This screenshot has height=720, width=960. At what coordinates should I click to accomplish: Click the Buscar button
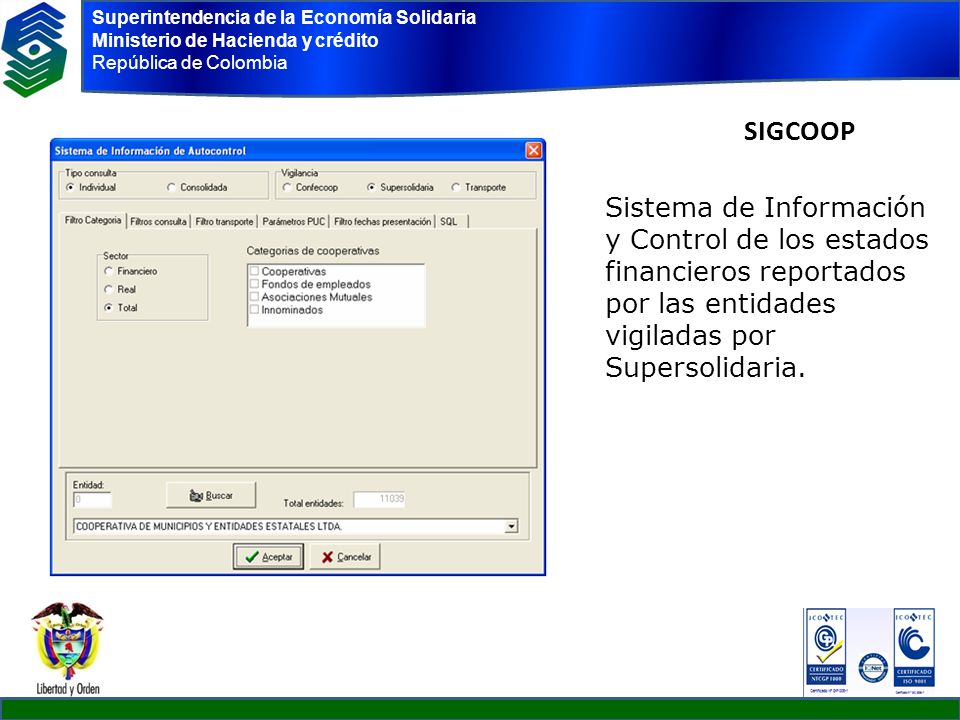(211, 495)
